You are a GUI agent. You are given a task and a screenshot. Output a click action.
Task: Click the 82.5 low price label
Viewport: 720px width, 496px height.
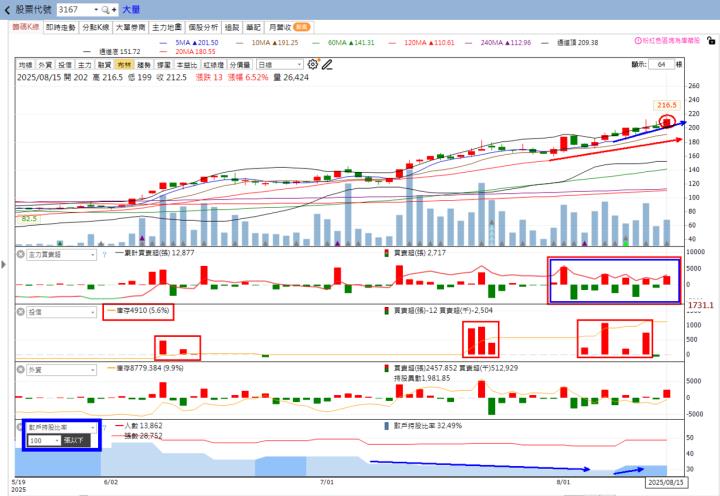tap(28, 219)
